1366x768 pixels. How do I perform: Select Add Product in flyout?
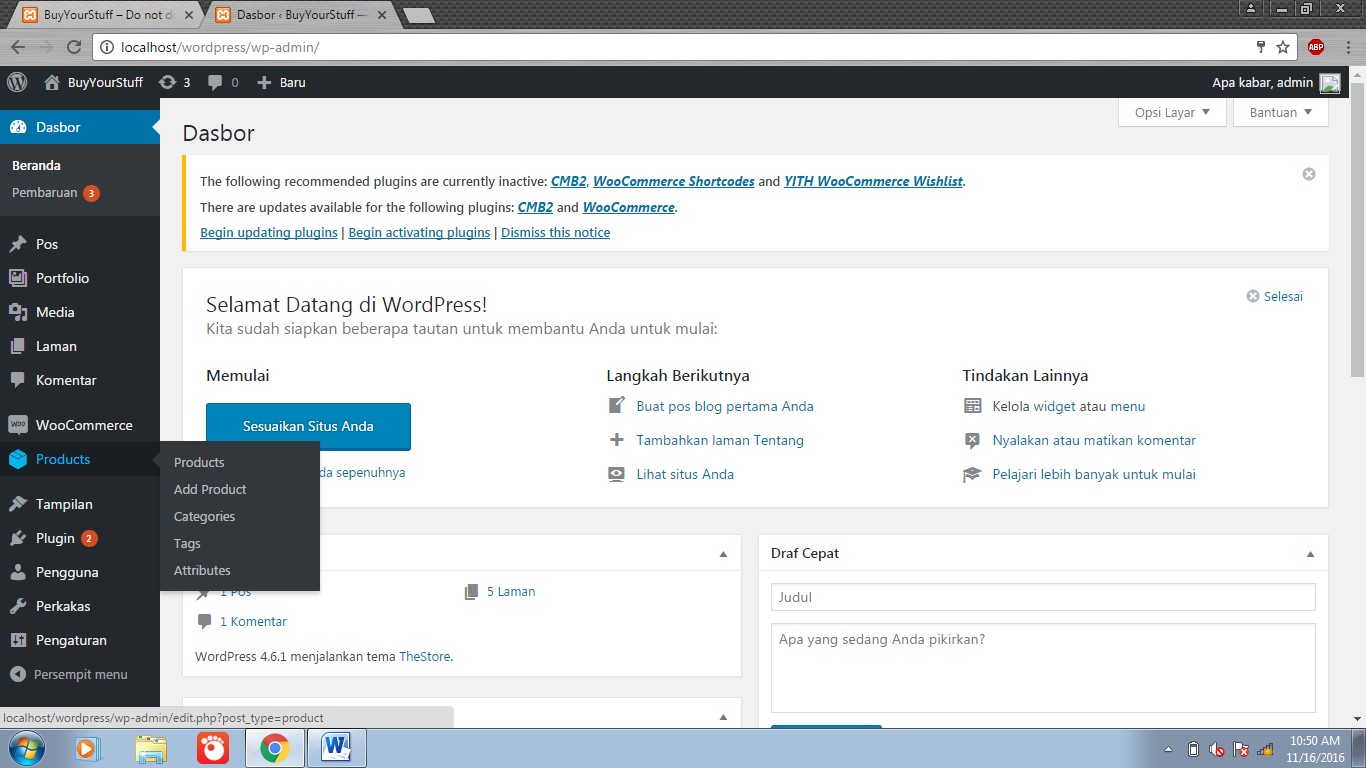[x=210, y=489]
